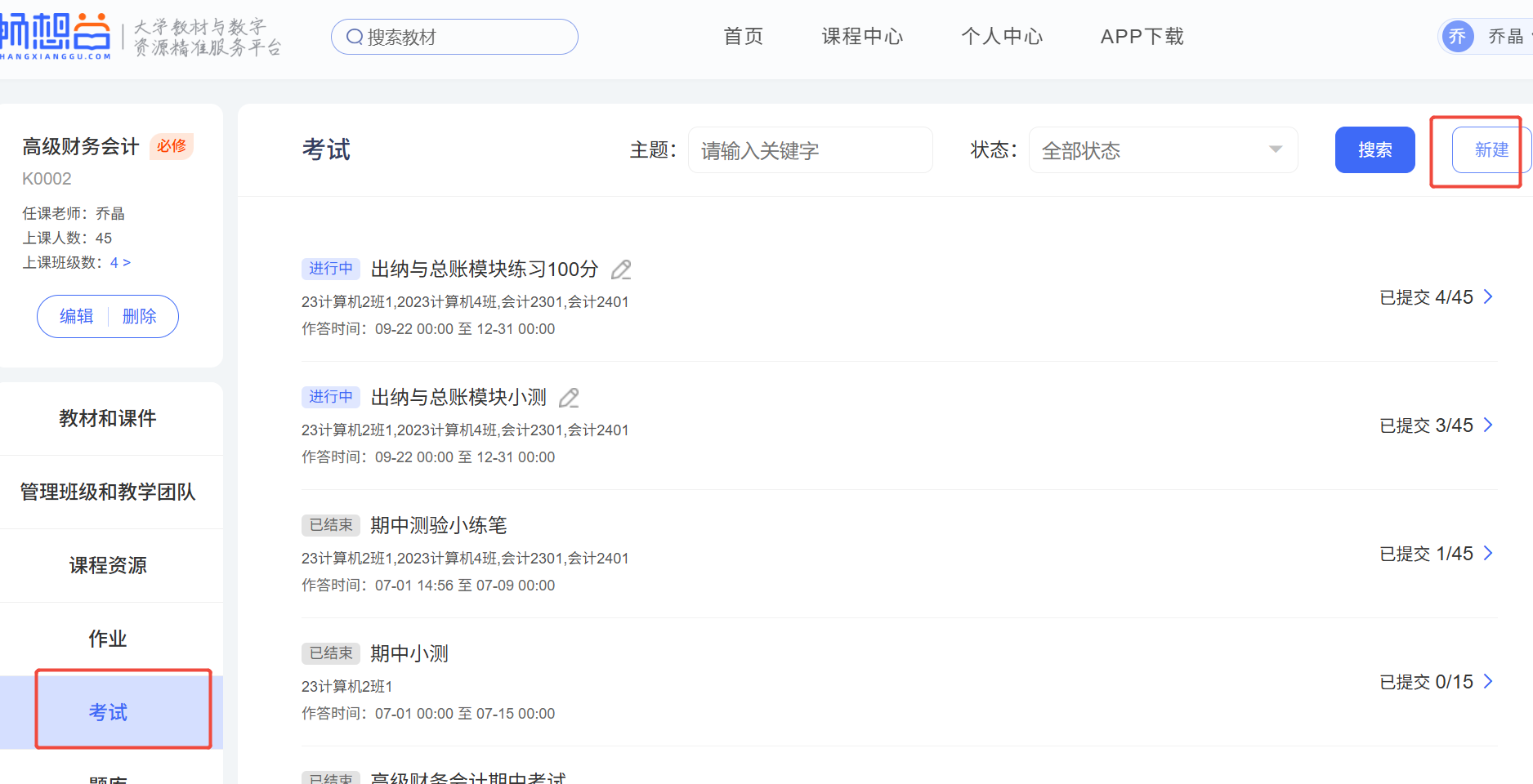
Task: Switch to 教材和课件 in the sidebar
Action: coord(108,418)
